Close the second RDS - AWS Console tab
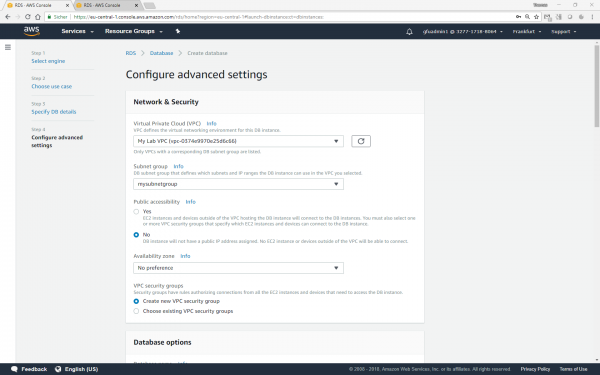 tap(137, 5)
